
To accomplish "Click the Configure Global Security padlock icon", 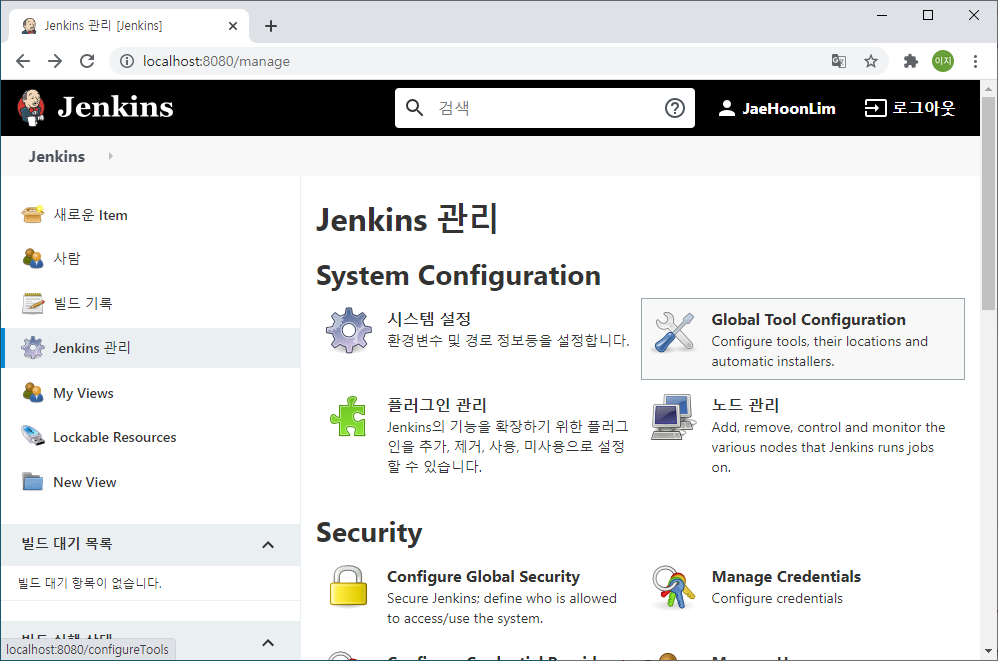I will pos(348,586).
